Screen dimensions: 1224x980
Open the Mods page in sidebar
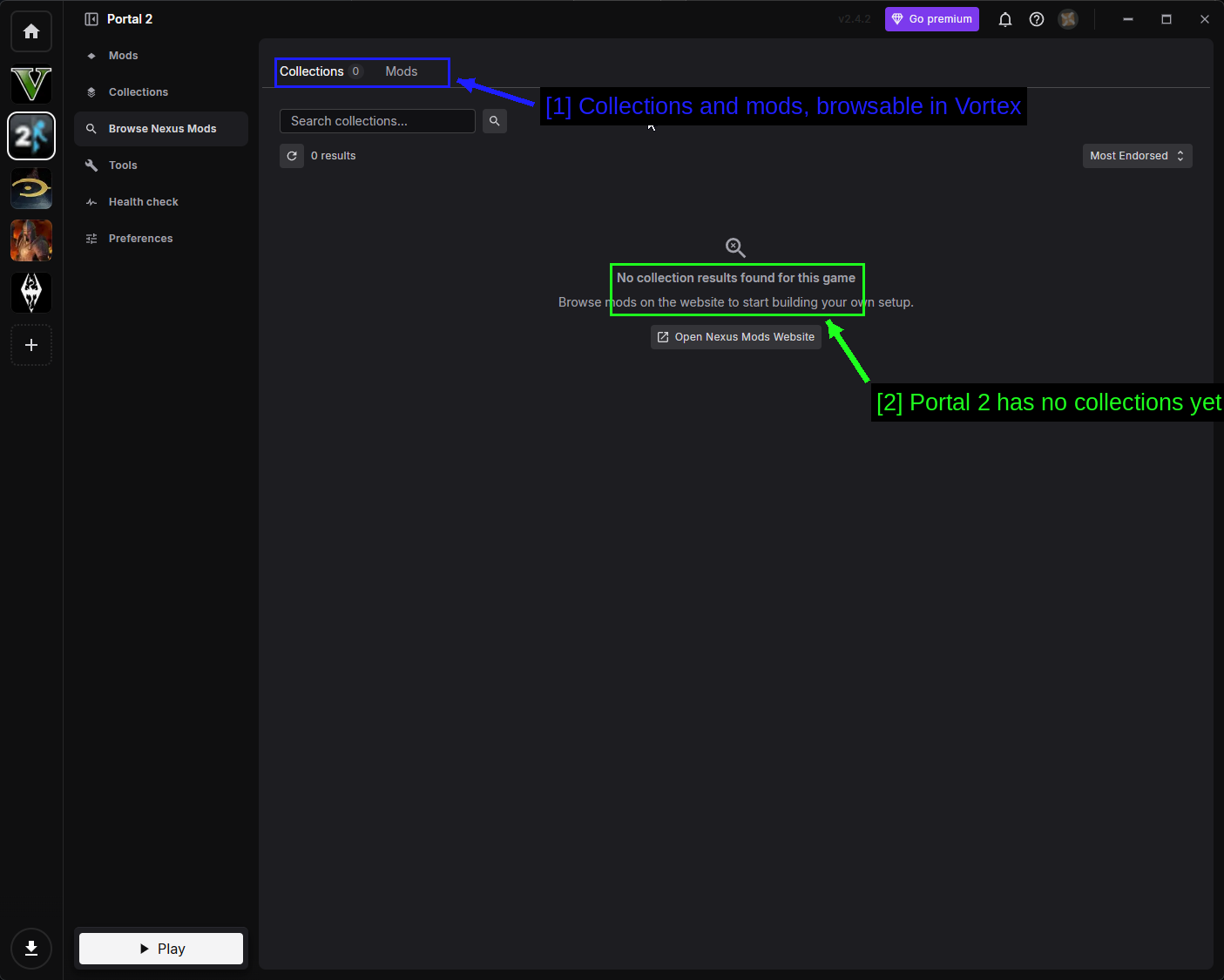[x=161, y=56]
